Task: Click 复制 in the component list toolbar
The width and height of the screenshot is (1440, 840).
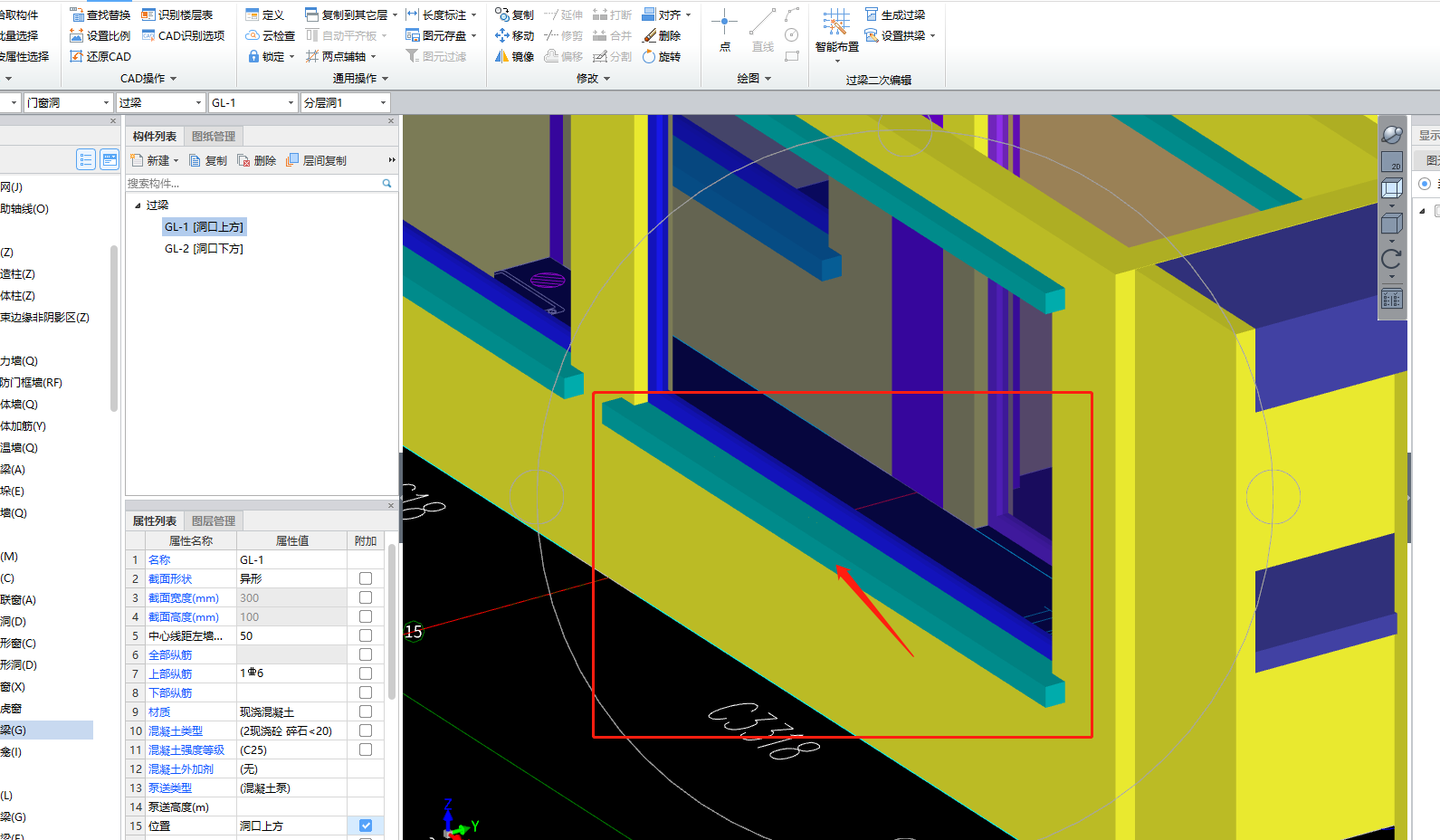Action: pos(208,160)
